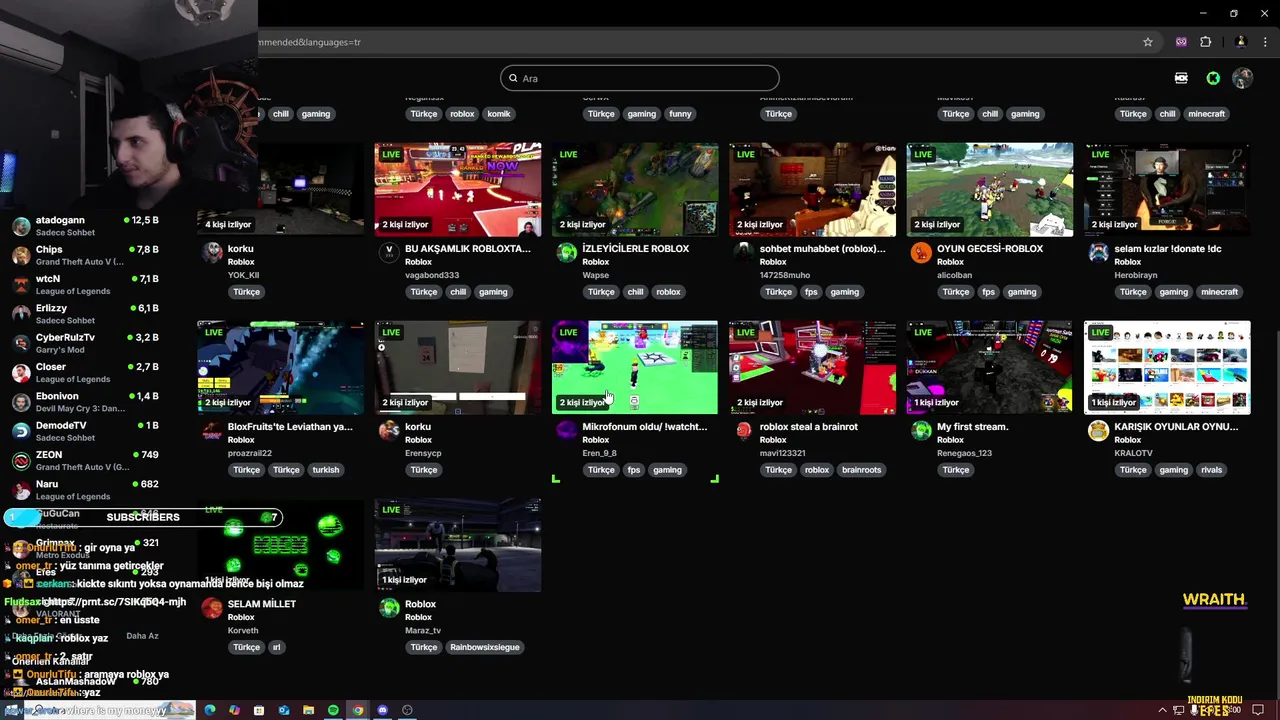Open Kick user avatar menu
The width and height of the screenshot is (1280, 720).
[1243, 78]
